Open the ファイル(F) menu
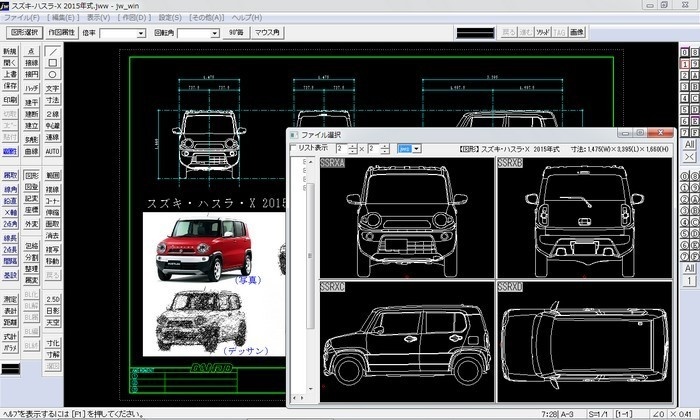This screenshot has height=420, width=700. point(21,17)
